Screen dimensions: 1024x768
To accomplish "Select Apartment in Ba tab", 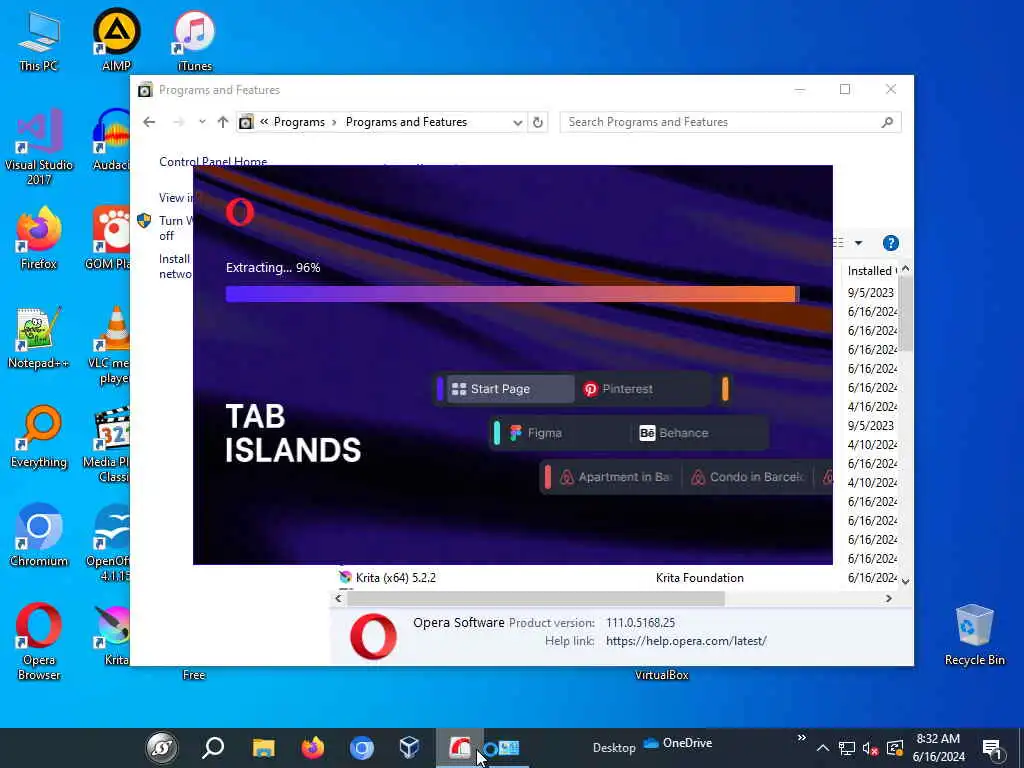I will pos(616,477).
